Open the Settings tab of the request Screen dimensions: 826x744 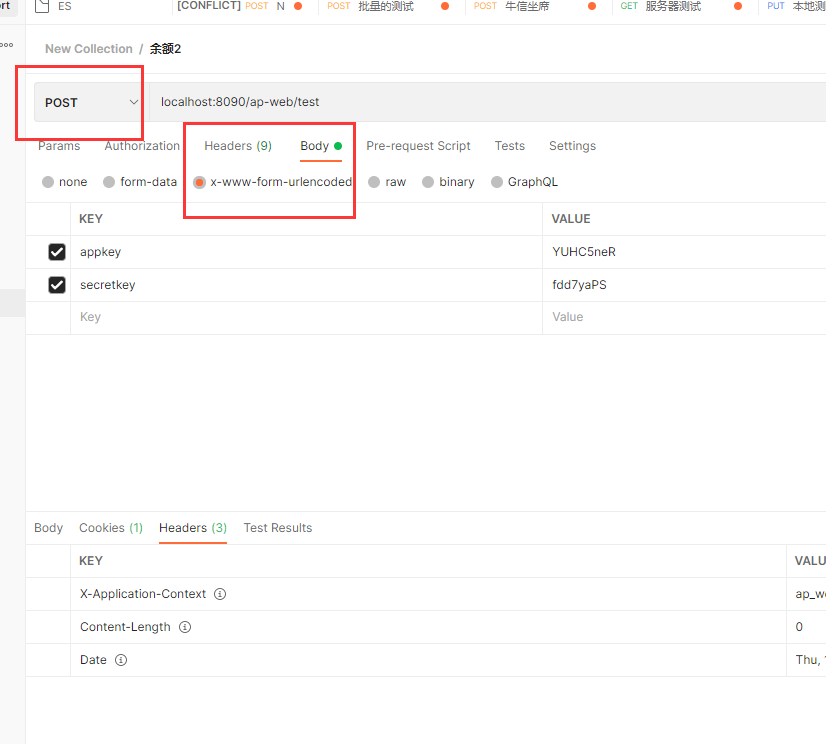(572, 146)
